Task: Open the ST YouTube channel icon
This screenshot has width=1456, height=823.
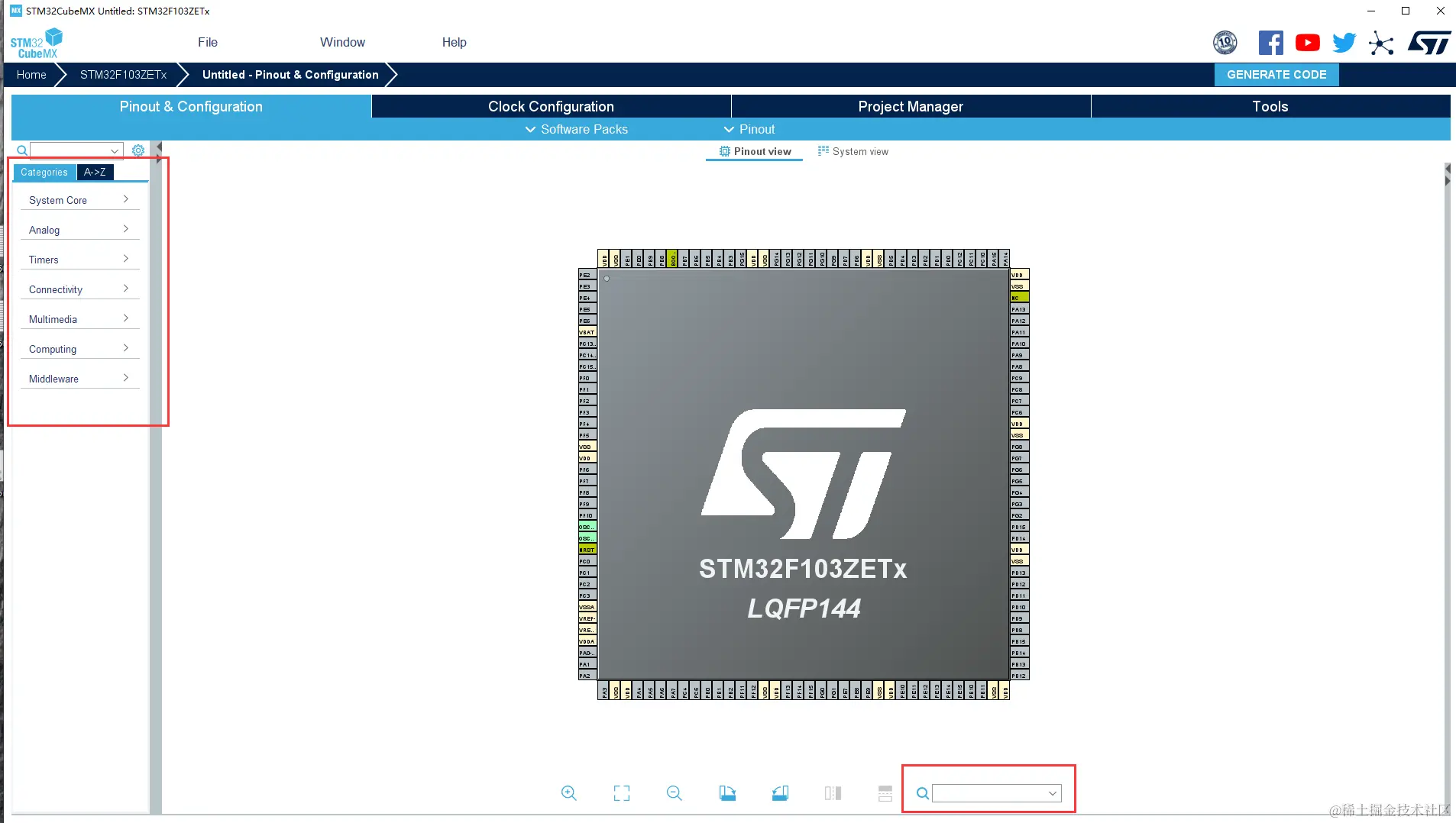Action: [1308, 43]
